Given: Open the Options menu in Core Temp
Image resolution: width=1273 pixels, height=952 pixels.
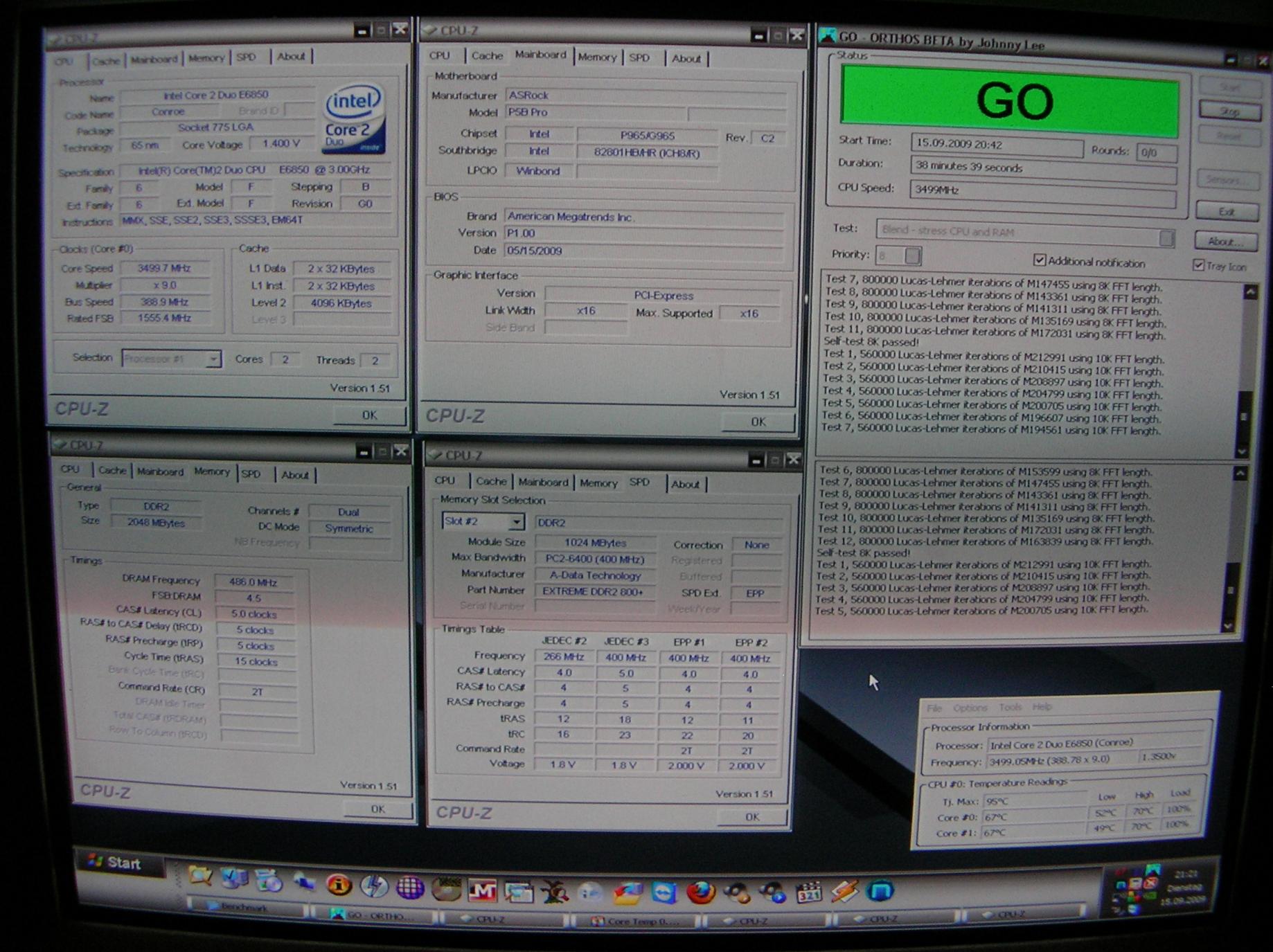Looking at the screenshot, I should (970, 708).
